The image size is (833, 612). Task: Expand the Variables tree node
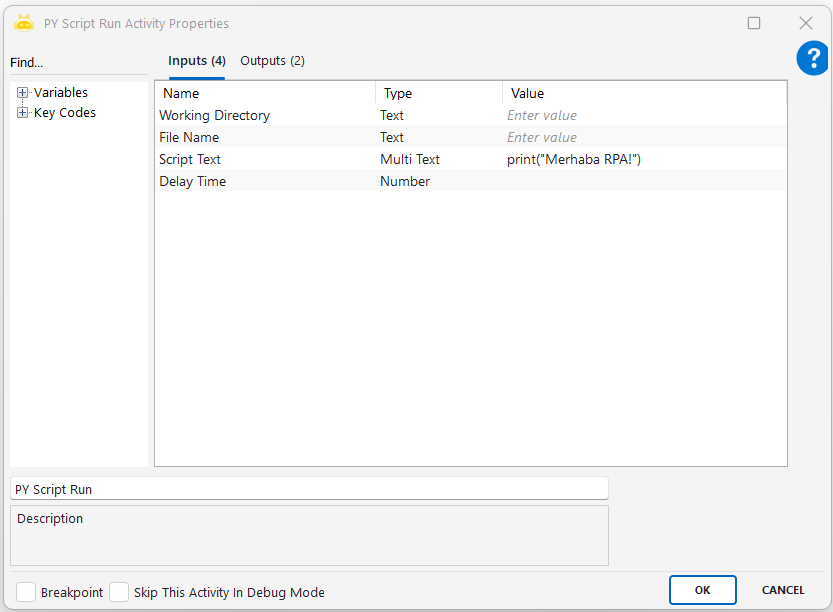point(23,93)
